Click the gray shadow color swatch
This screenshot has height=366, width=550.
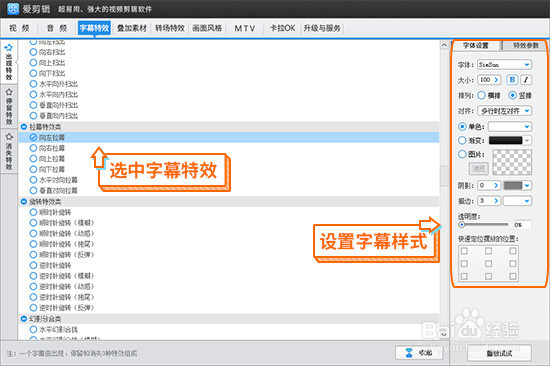tap(513, 185)
